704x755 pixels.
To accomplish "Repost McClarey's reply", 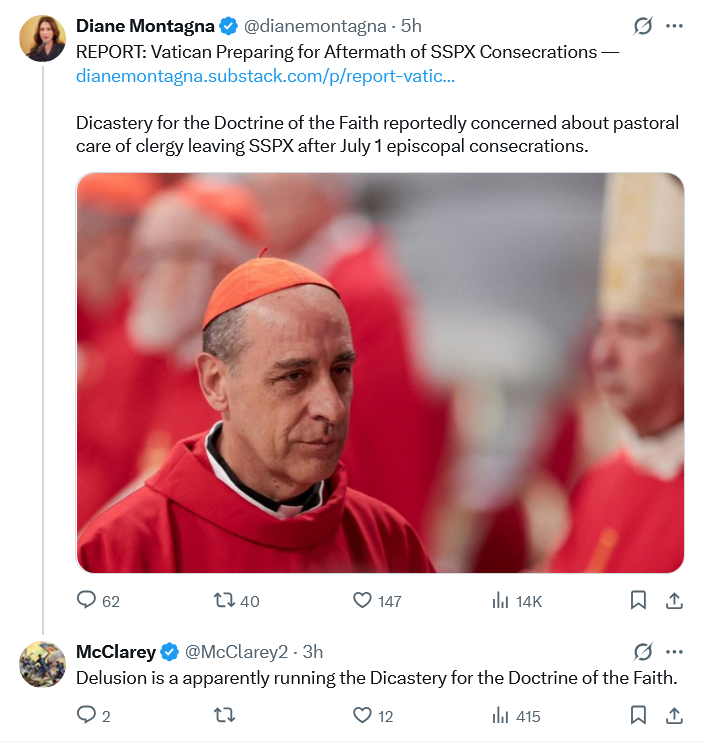I will click(225, 715).
